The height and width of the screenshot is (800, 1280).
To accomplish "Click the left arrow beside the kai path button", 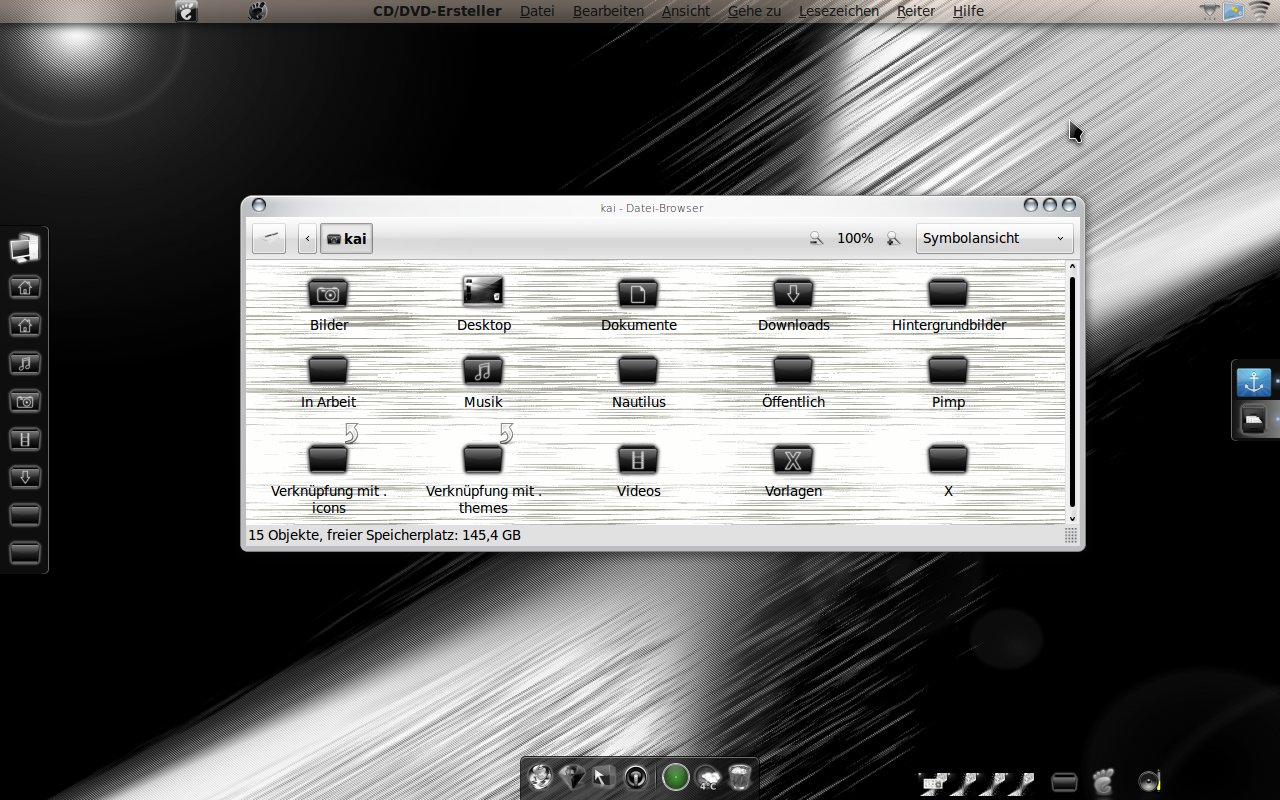I will point(307,239).
